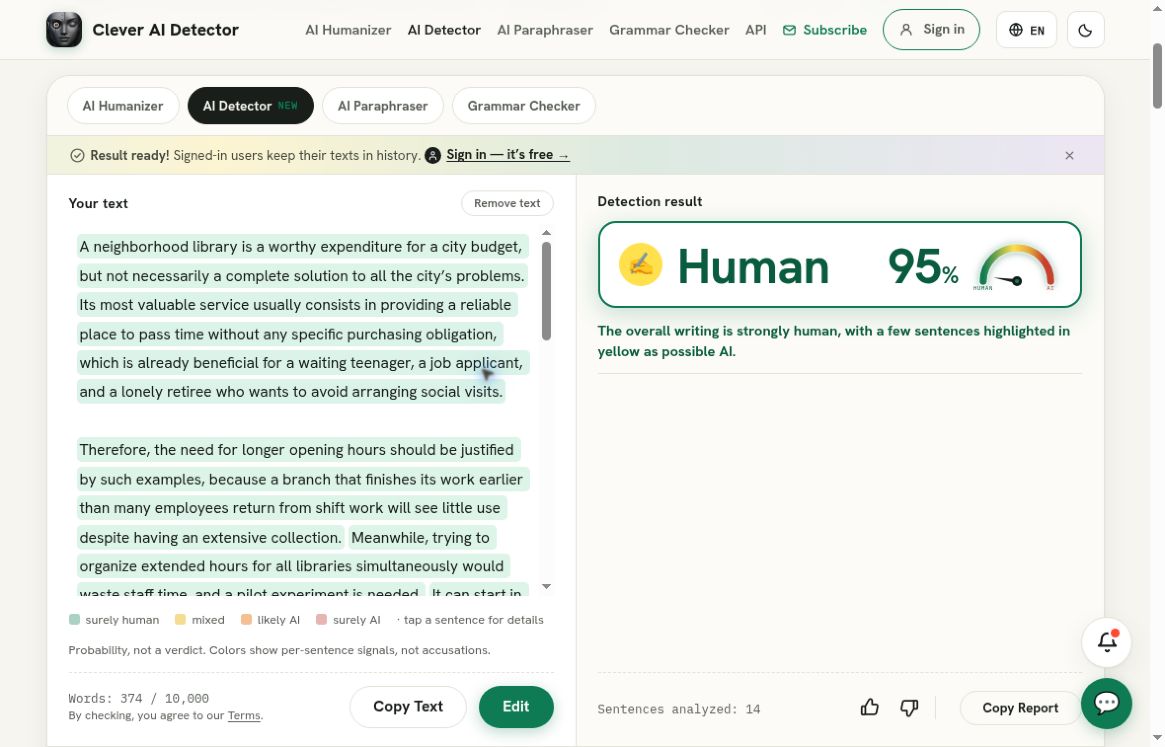Image resolution: width=1165 pixels, height=747 pixels.
Task: Toggle dark mode moon icon
Action: click(1085, 30)
